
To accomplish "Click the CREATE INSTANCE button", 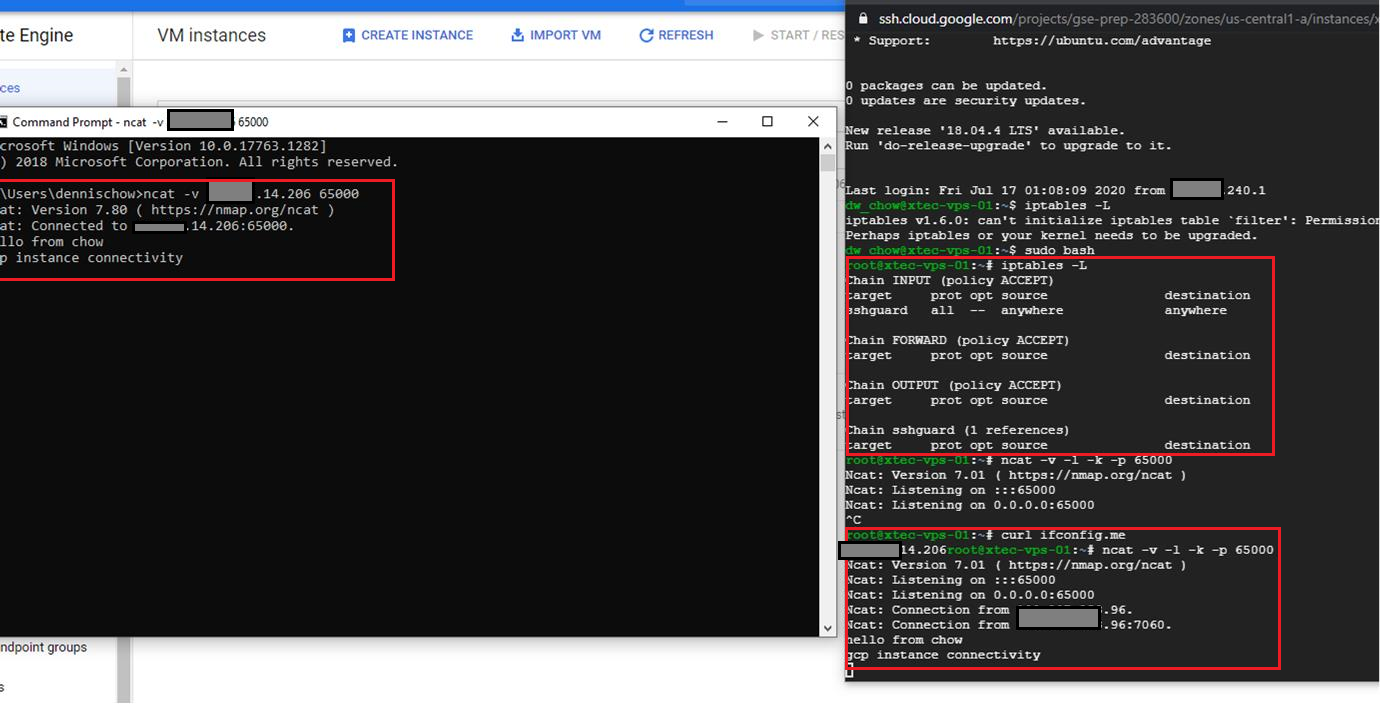I will pos(407,35).
